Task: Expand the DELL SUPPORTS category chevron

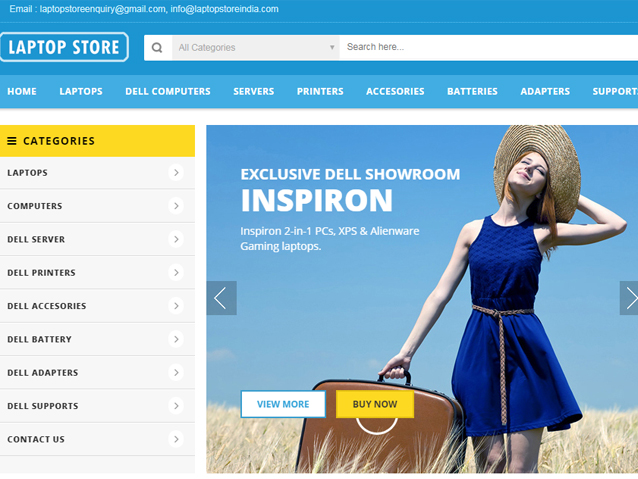Action: 176,406
